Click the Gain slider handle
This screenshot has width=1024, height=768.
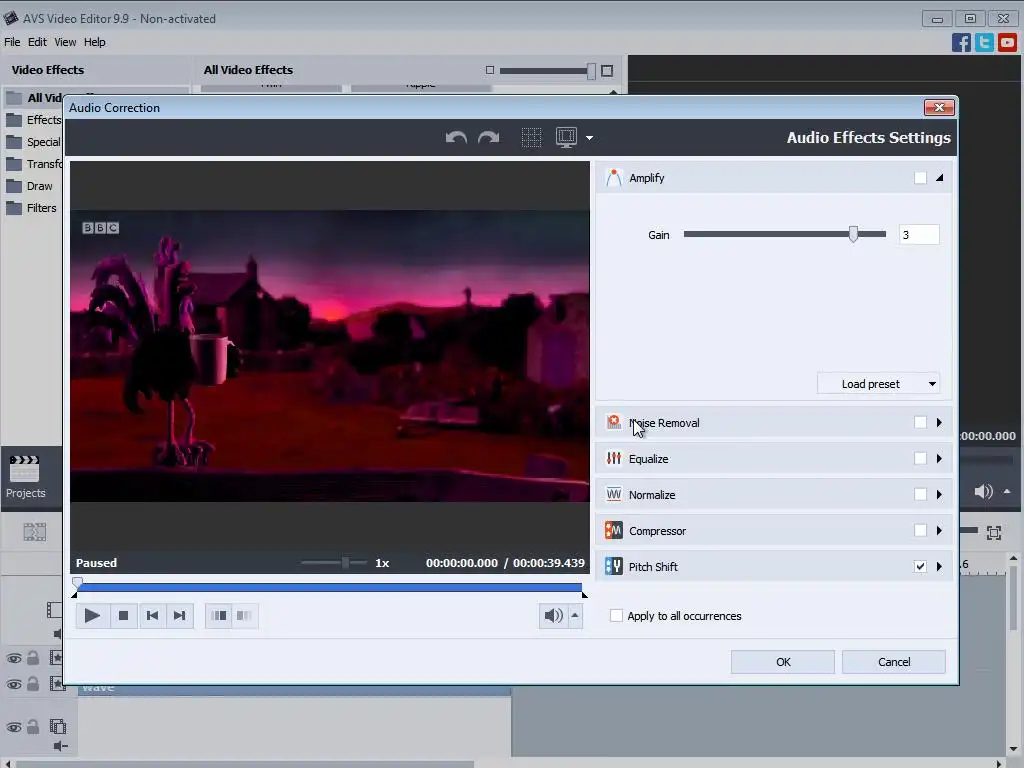tap(853, 234)
